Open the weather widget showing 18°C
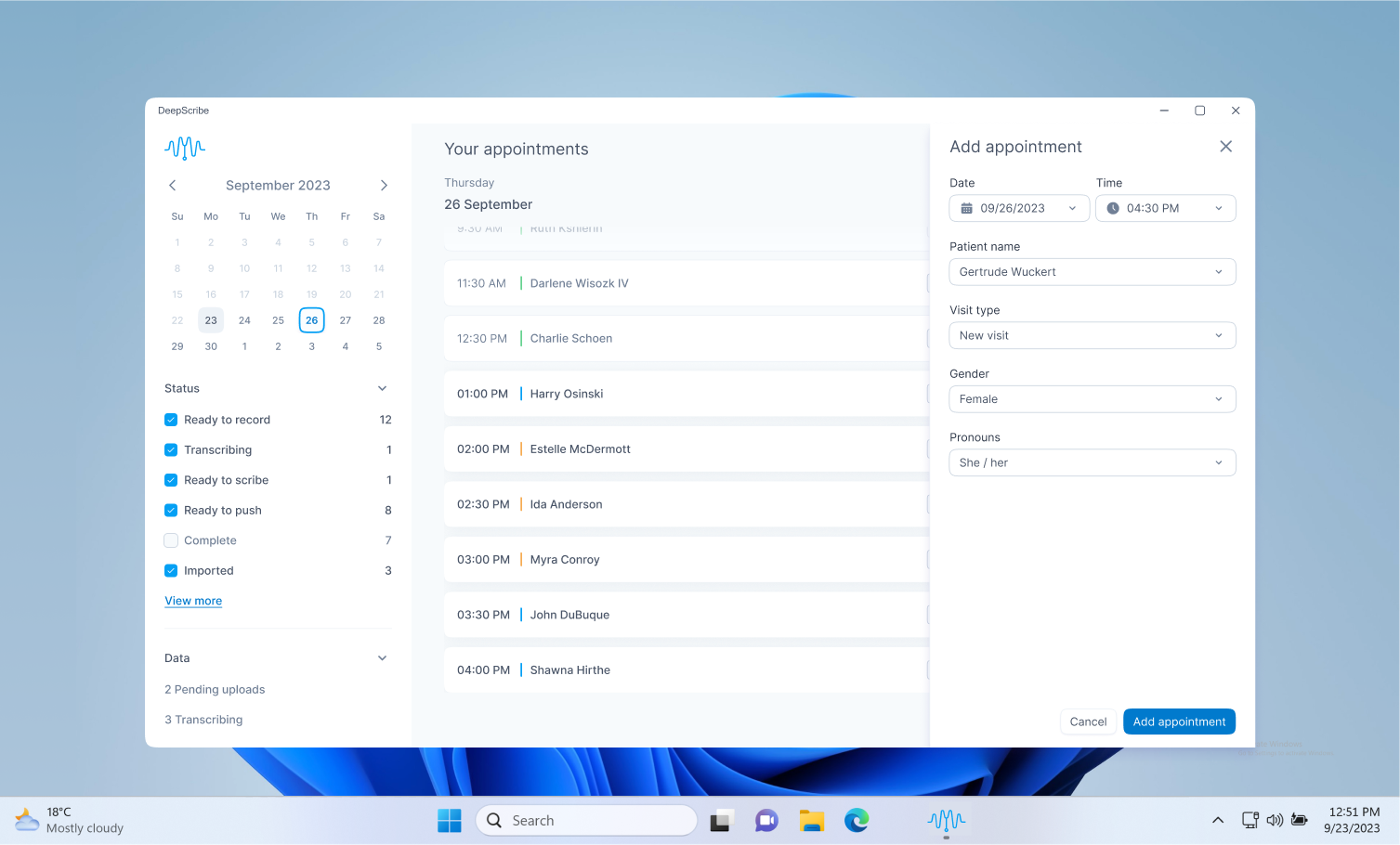The image size is (1400, 845). pos(70,820)
